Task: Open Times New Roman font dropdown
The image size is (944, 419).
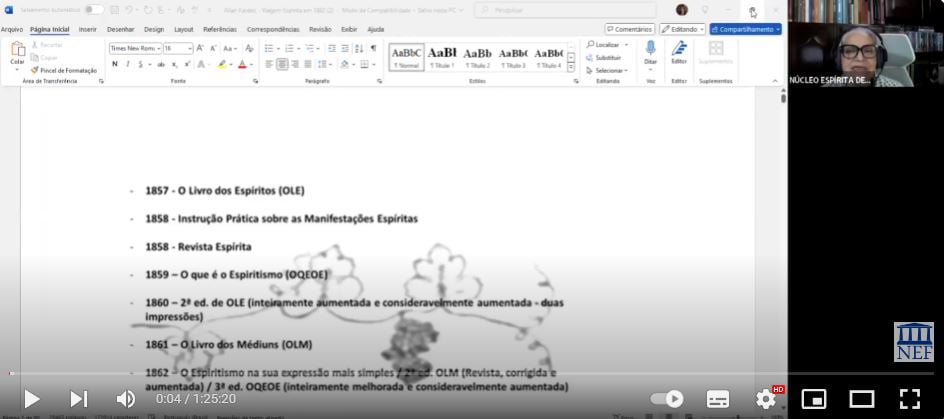Action: pos(159,48)
